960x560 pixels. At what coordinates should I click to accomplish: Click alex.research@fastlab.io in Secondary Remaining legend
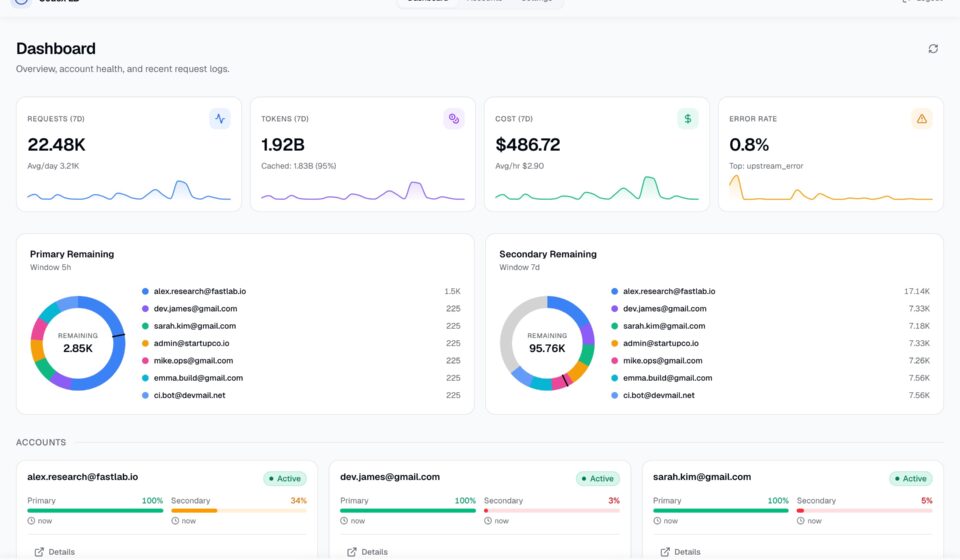pyautogui.click(x=669, y=291)
